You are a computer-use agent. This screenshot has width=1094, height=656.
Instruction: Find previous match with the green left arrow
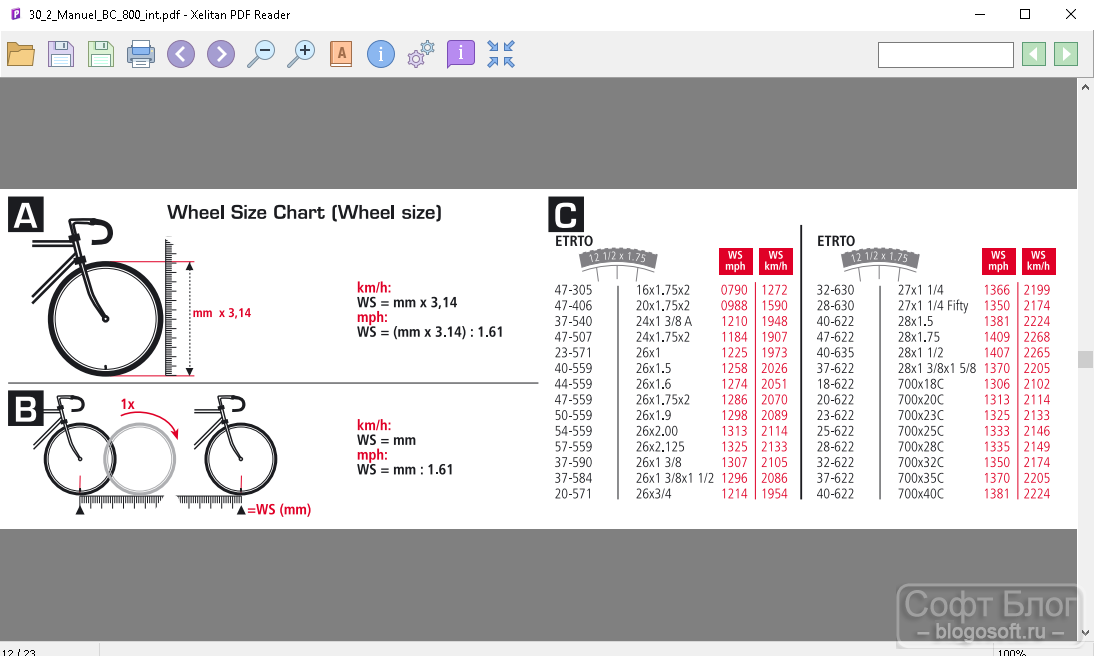[1034, 54]
